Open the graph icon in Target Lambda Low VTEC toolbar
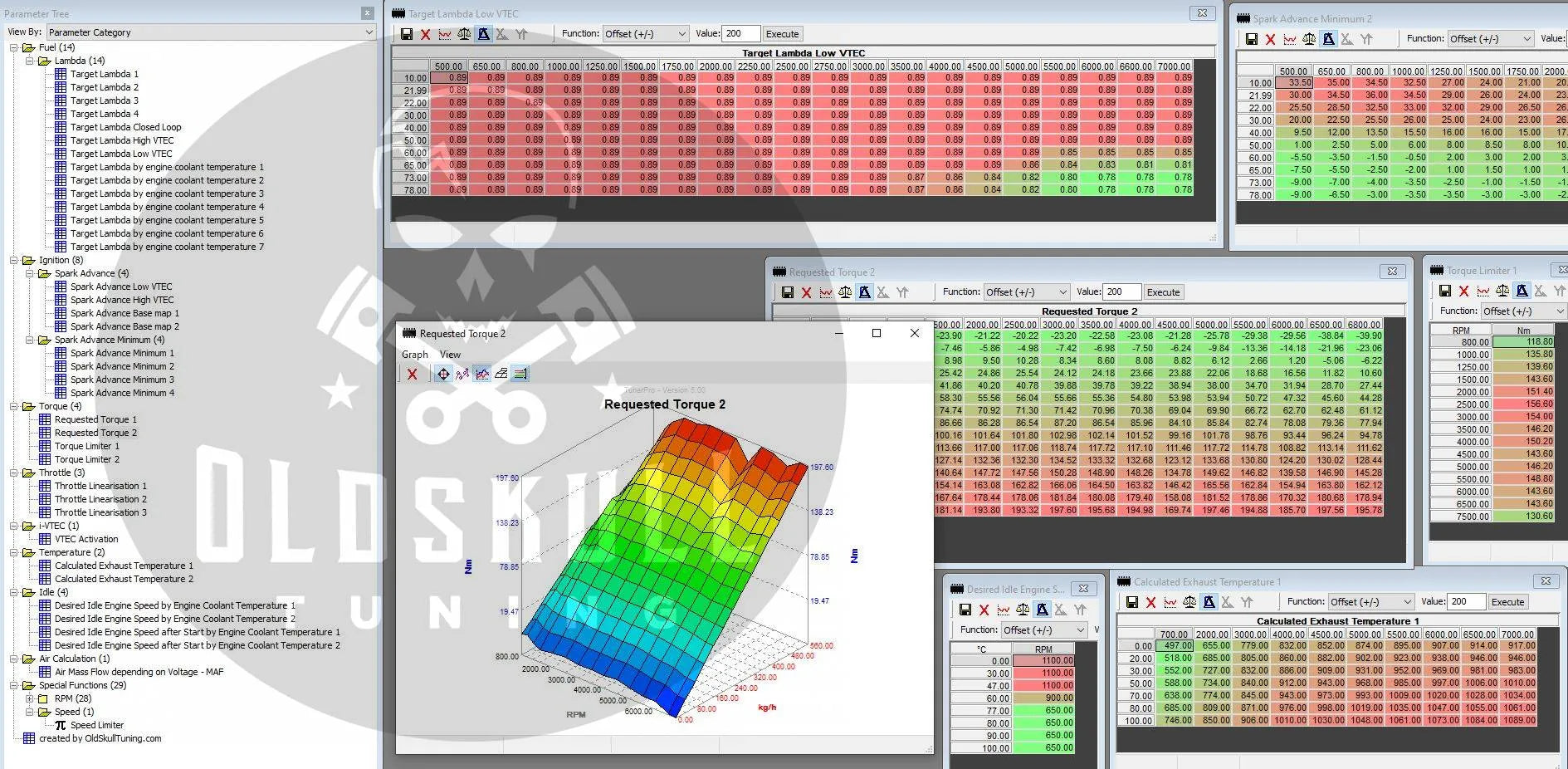 [x=445, y=34]
